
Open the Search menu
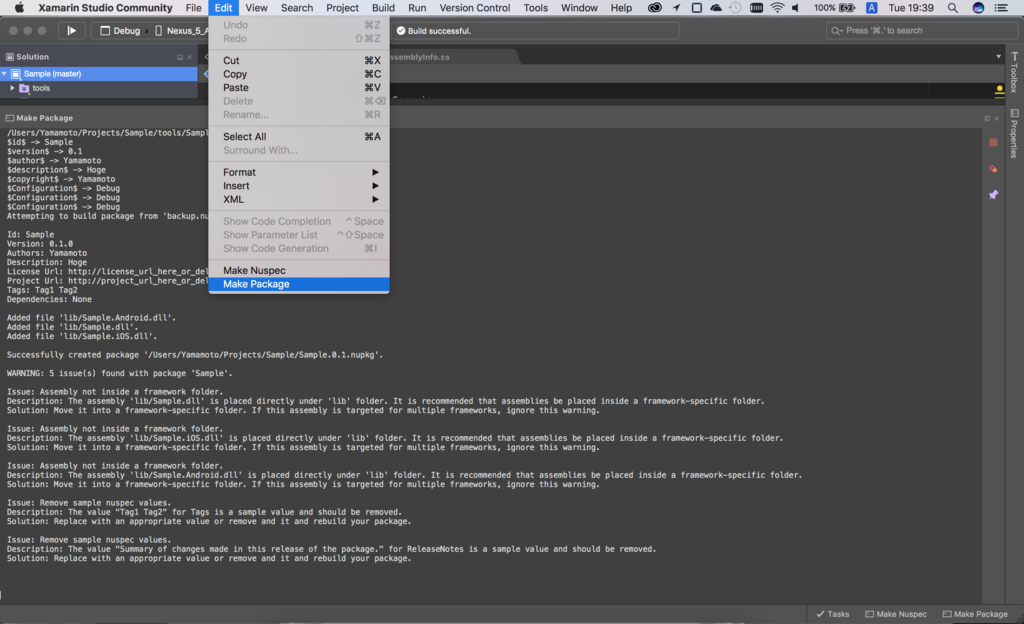(297, 8)
